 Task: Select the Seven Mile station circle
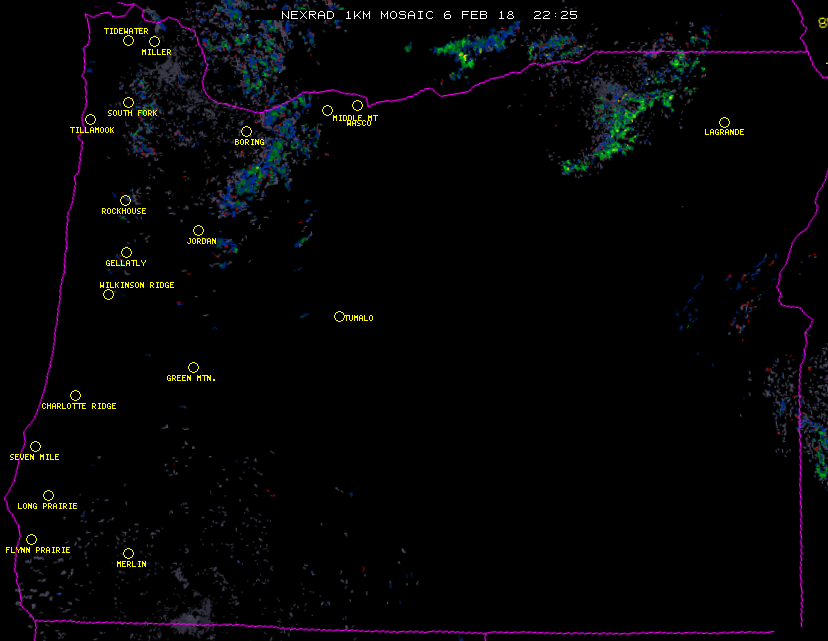[36, 447]
